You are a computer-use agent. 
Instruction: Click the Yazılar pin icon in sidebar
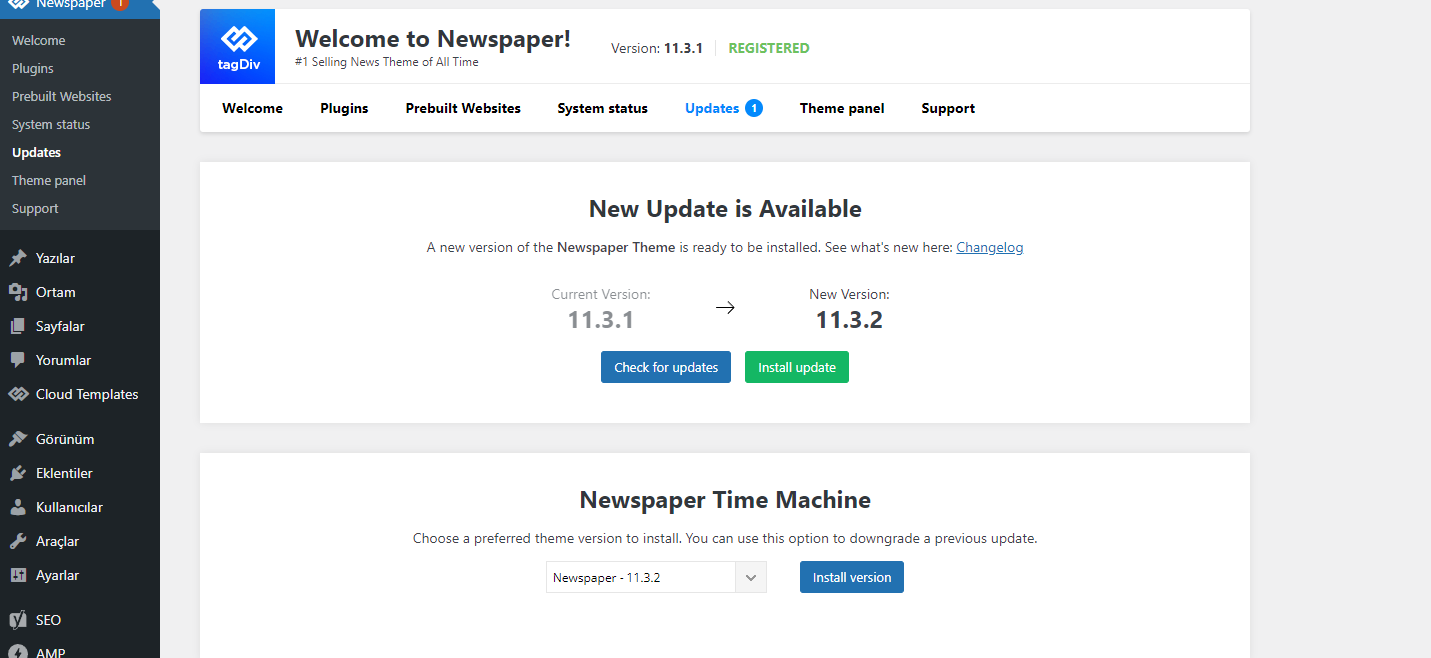(x=18, y=258)
